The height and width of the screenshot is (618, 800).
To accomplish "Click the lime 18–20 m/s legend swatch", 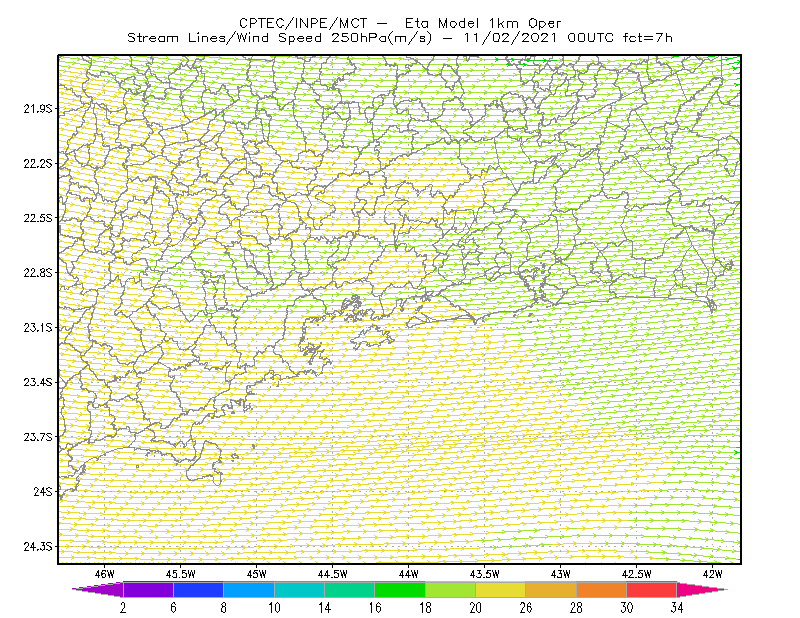I will (x=451, y=589).
